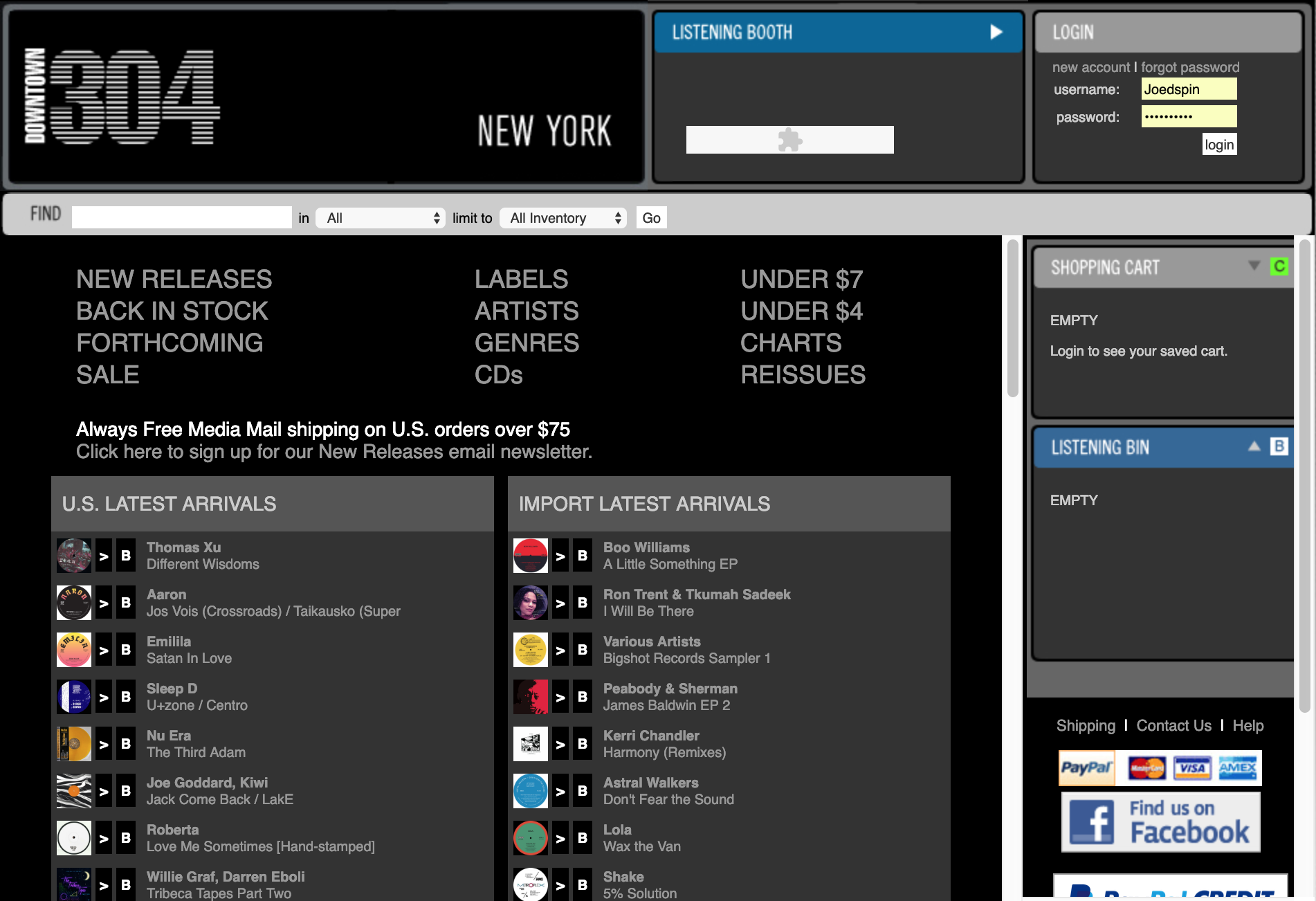Add Sleep D U+zone to listening bin

click(126, 697)
